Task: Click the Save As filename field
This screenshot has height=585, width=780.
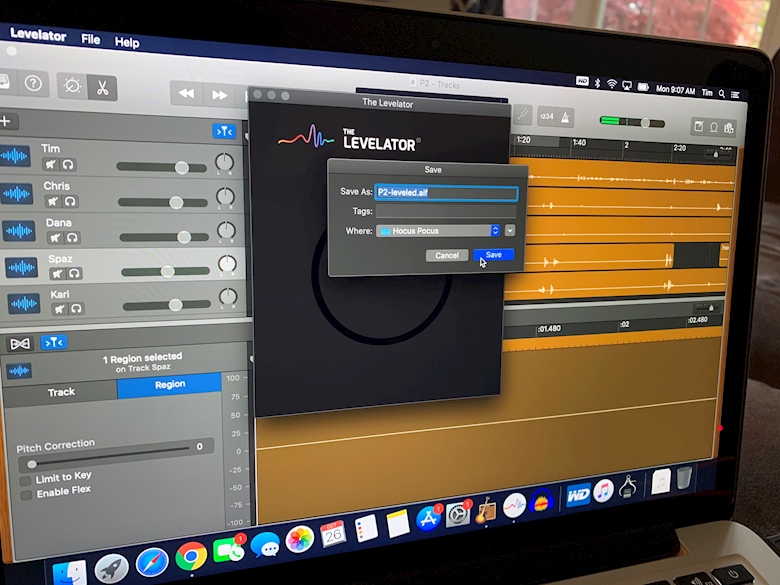Action: [446, 193]
